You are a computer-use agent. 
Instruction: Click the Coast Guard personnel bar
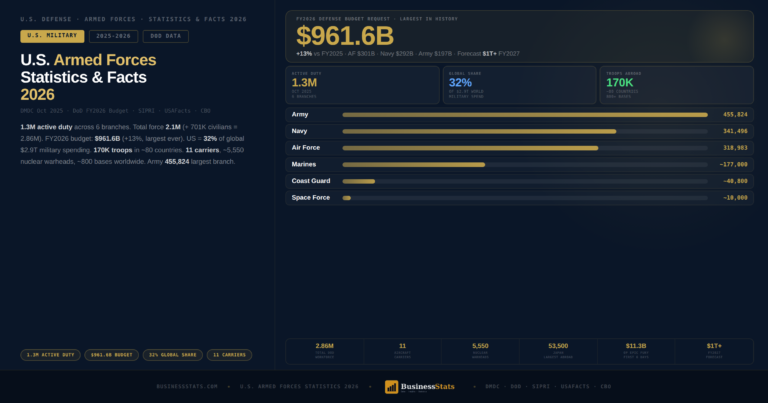click(359, 181)
